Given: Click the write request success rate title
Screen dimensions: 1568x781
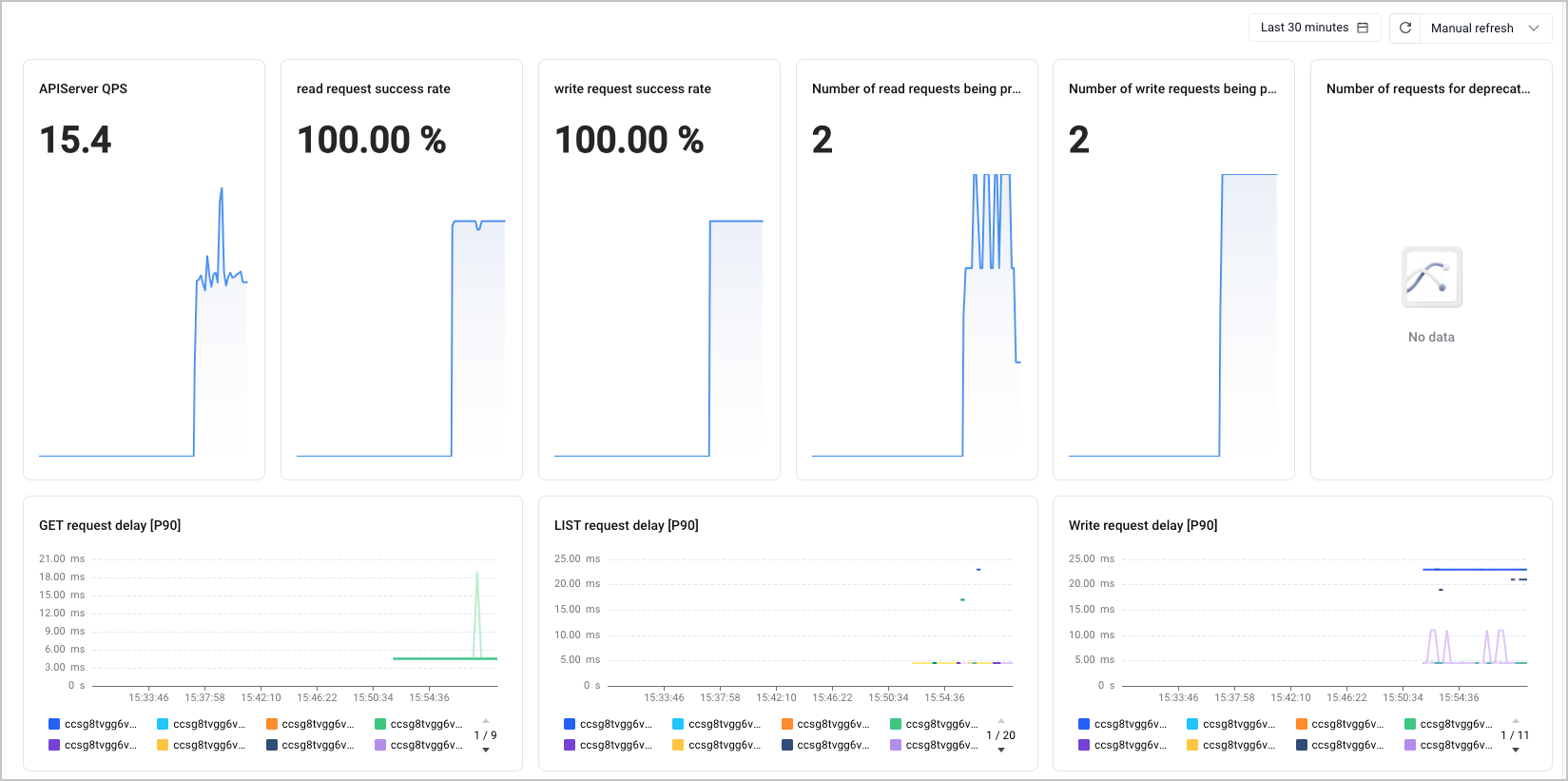Looking at the screenshot, I should (632, 88).
